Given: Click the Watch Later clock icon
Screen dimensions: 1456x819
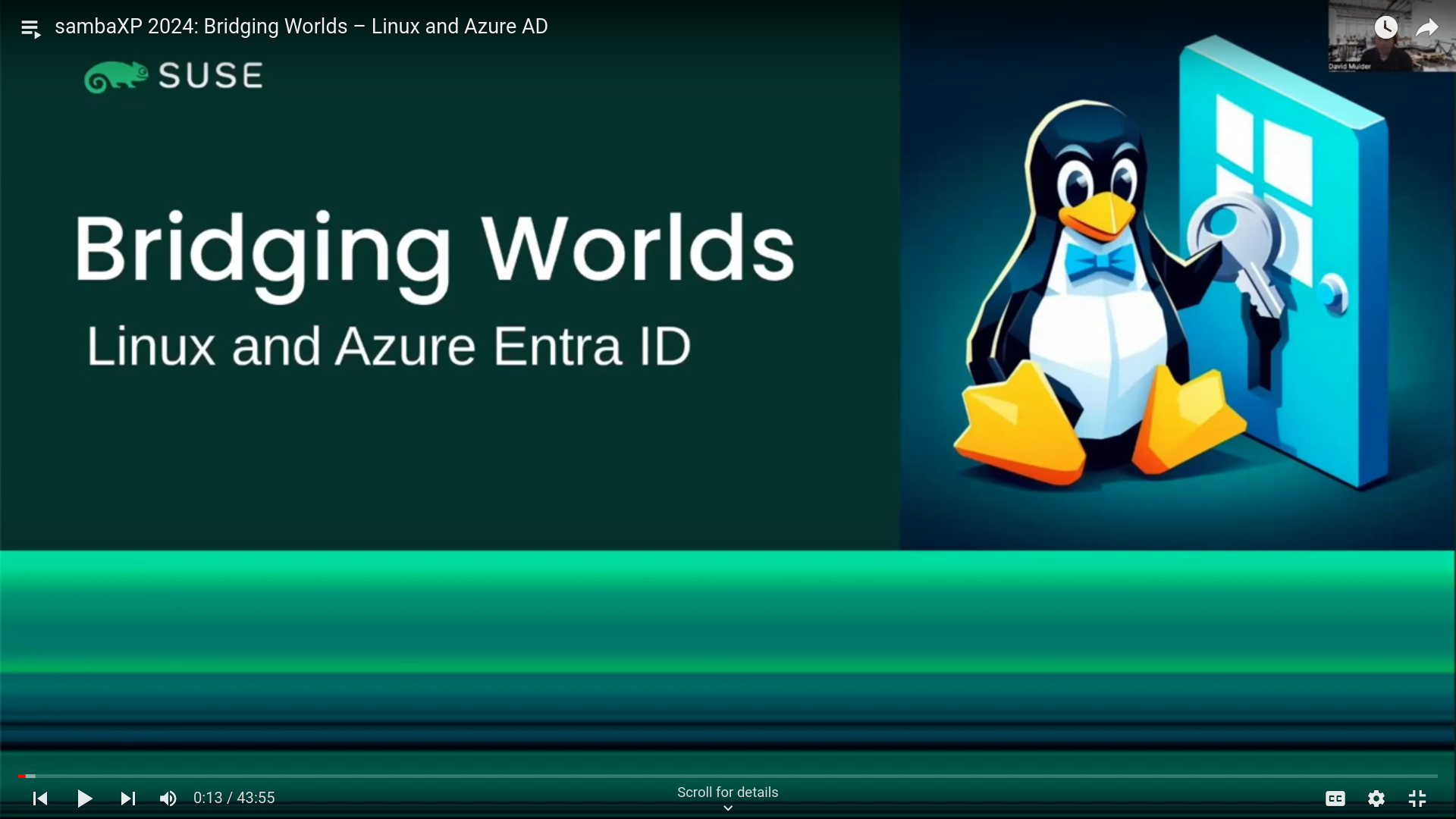Looking at the screenshot, I should tap(1385, 28).
